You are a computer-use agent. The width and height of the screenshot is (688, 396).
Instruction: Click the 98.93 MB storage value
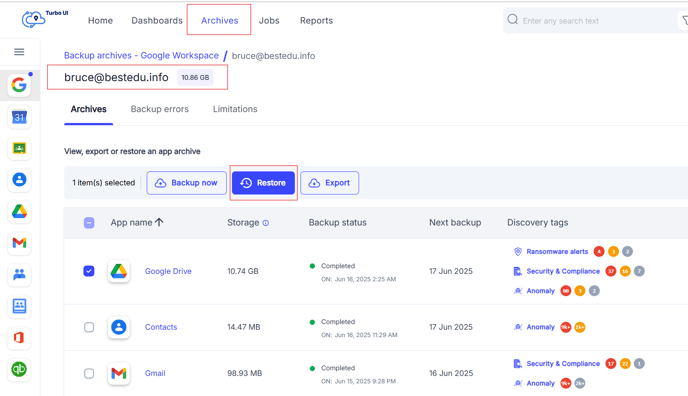pos(244,373)
